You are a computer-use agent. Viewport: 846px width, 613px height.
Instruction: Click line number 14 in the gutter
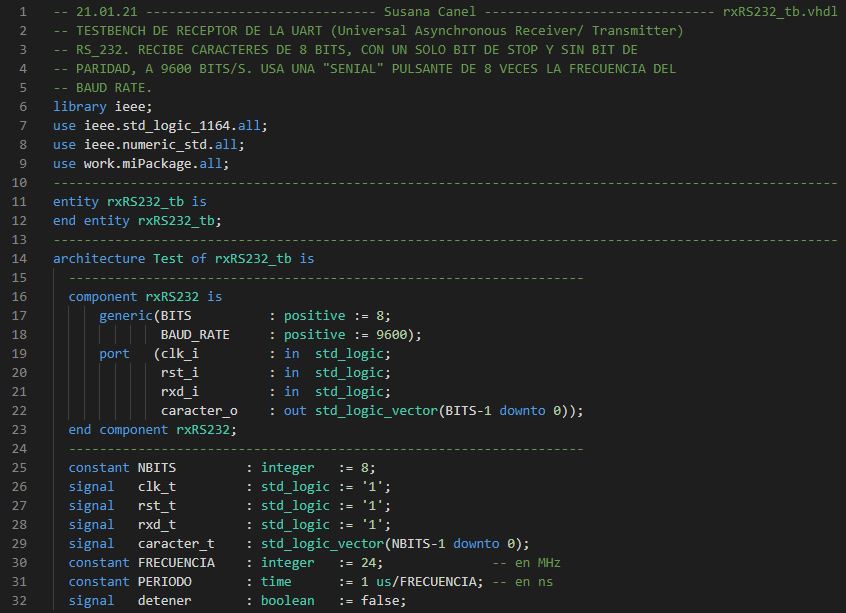coord(20,258)
